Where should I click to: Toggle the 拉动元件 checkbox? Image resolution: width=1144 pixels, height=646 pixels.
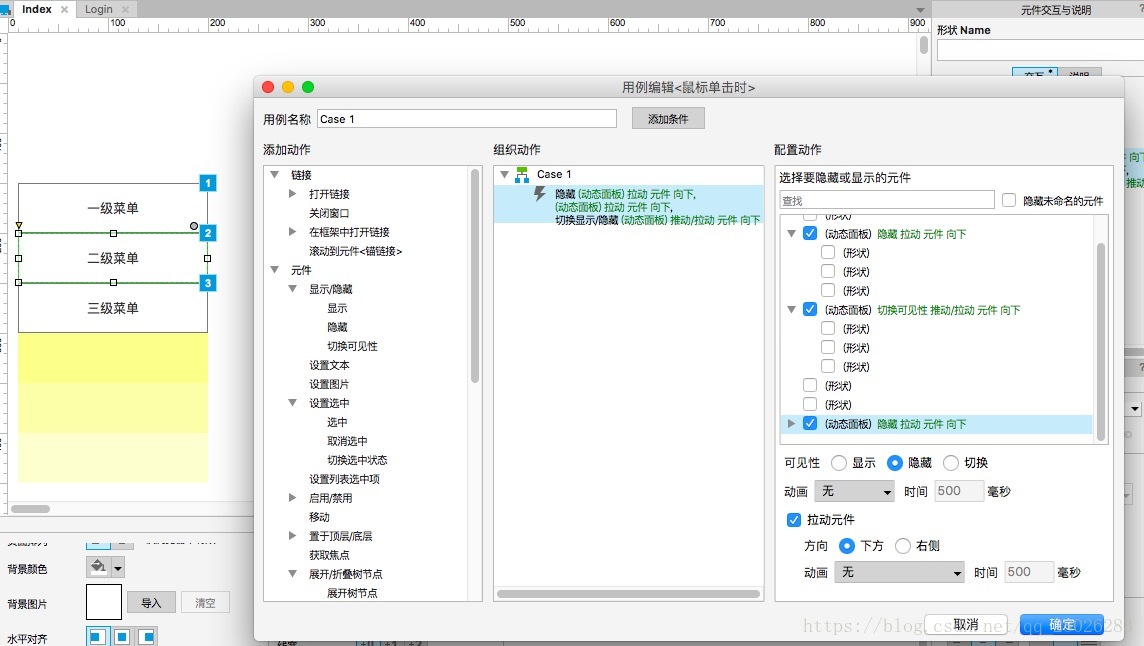coord(795,520)
